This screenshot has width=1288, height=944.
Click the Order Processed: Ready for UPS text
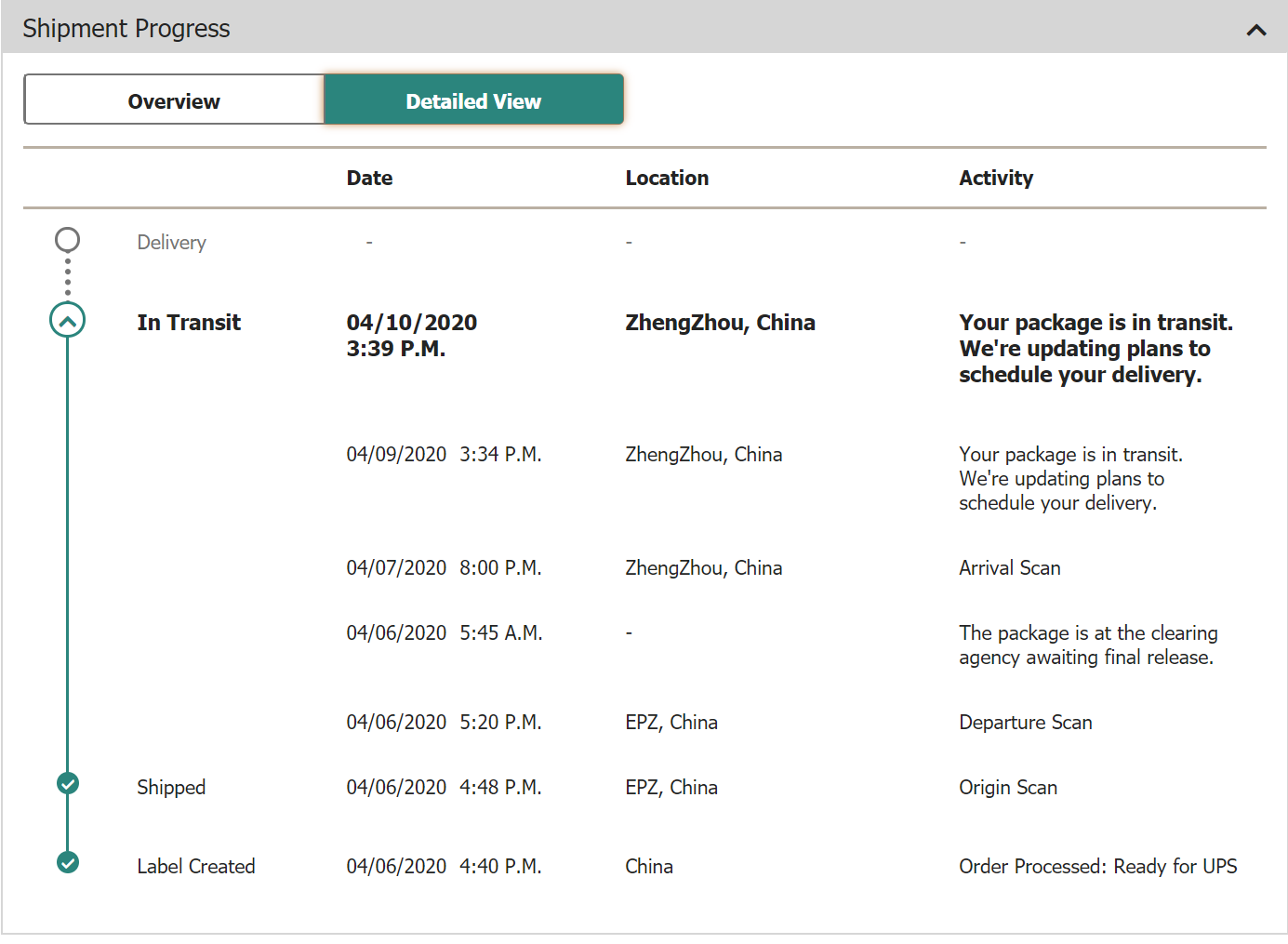click(x=1098, y=866)
